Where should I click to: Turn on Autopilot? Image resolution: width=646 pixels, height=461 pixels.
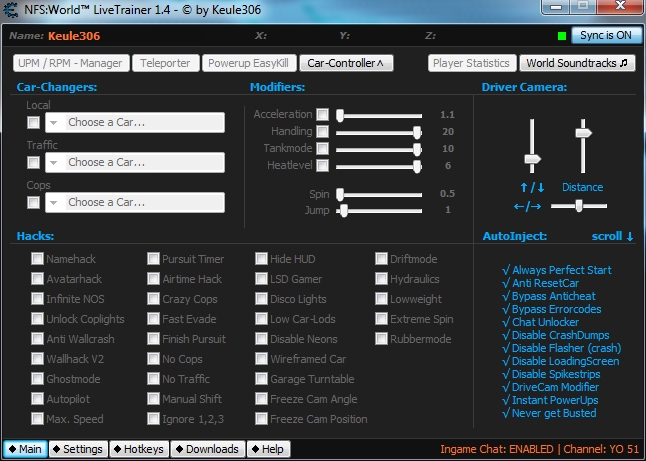[37, 399]
